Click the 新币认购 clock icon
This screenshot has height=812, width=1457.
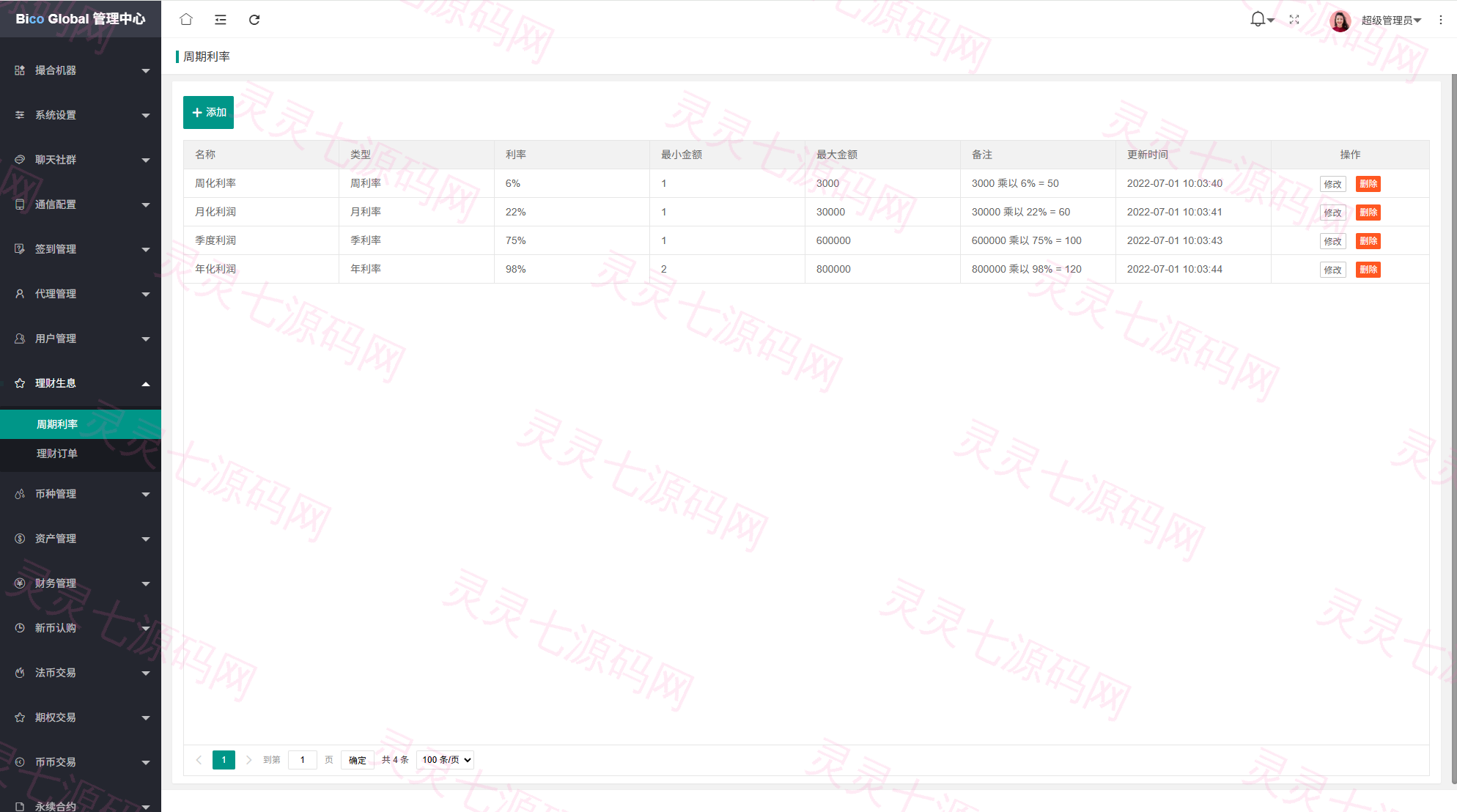click(20, 628)
